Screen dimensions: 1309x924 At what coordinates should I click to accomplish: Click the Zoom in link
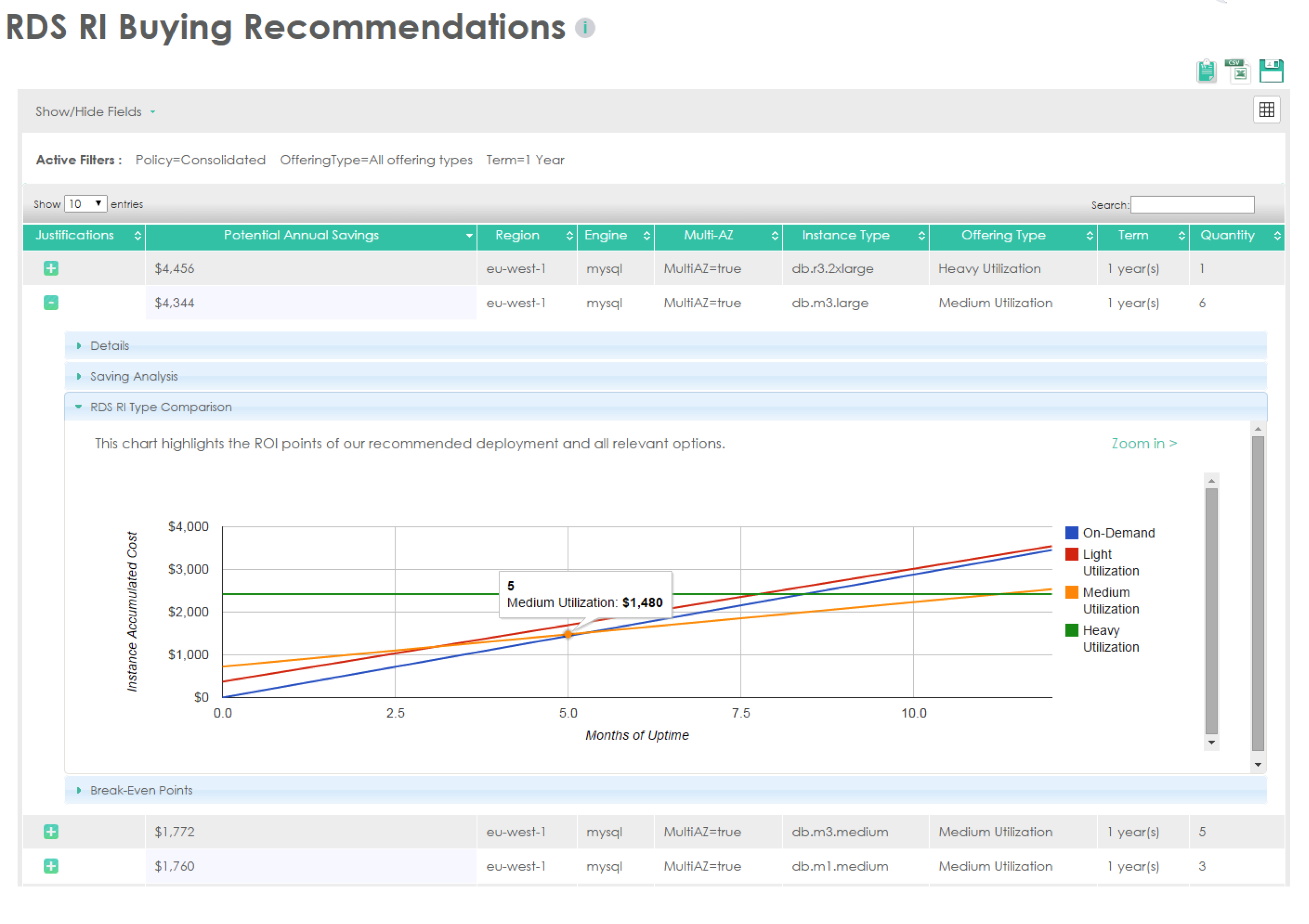(x=1144, y=444)
